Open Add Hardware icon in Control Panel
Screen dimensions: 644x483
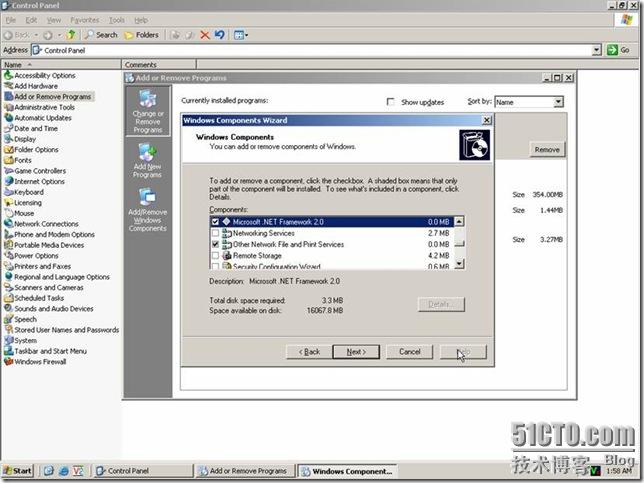pos(9,86)
